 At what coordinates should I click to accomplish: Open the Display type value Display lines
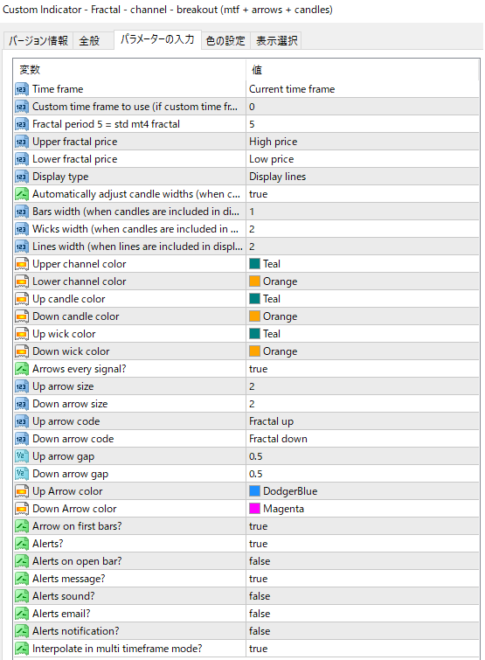[x=362, y=177]
